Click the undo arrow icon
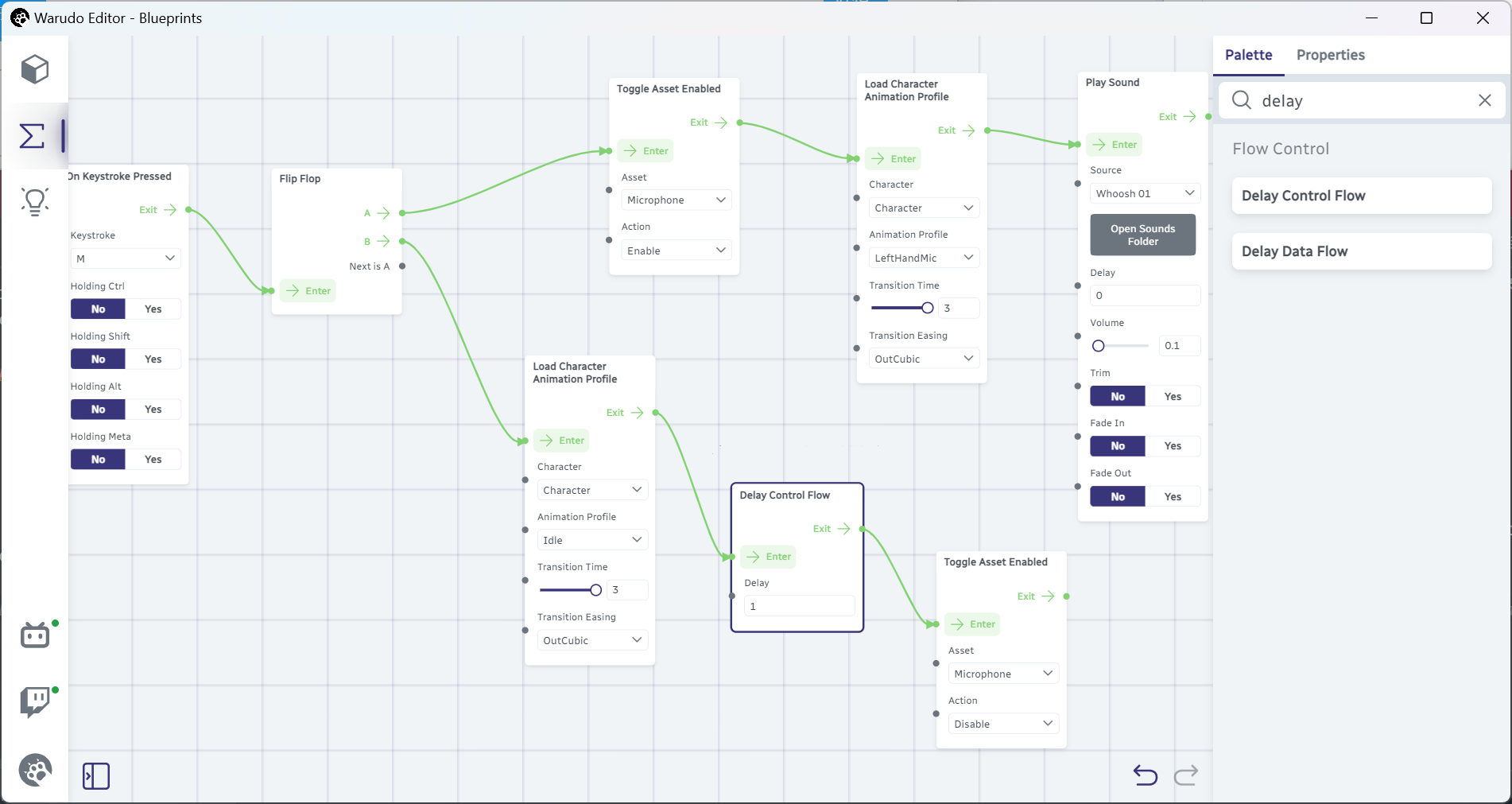The width and height of the screenshot is (1512, 804). click(x=1145, y=775)
